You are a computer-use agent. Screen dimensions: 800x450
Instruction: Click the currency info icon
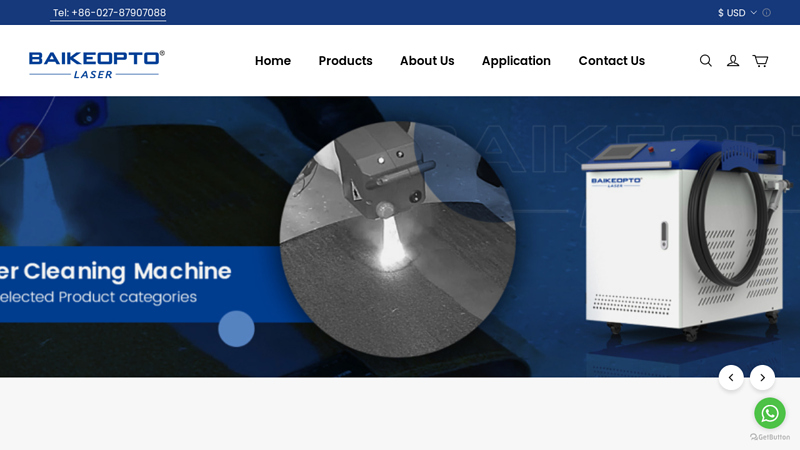[766, 13]
